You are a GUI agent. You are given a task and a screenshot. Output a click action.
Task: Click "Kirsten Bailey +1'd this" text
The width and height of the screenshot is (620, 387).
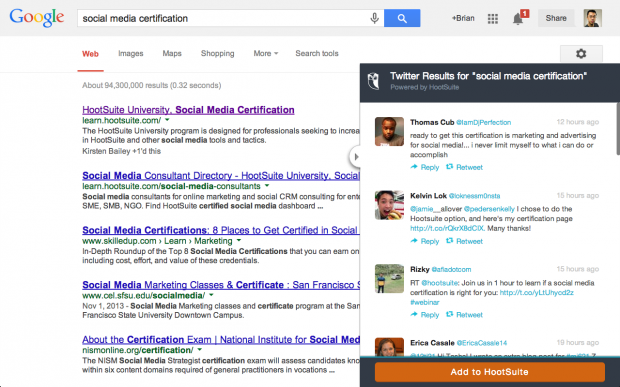click(x=121, y=151)
